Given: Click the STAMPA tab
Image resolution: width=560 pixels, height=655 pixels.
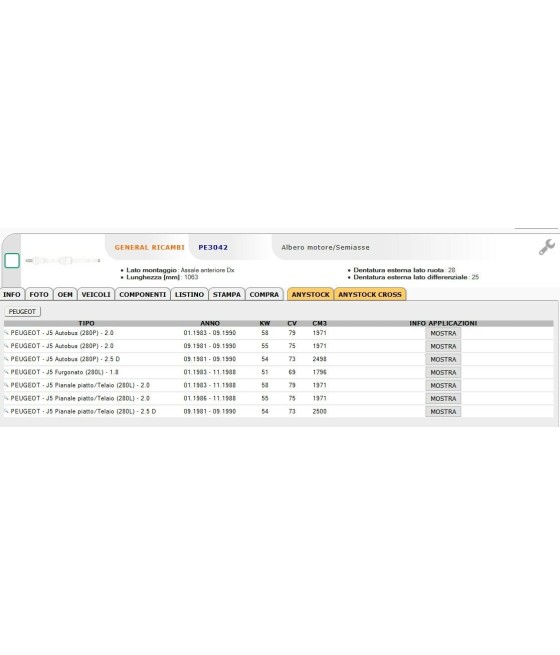Looking at the screenshot, I should [x=227, y=294].
